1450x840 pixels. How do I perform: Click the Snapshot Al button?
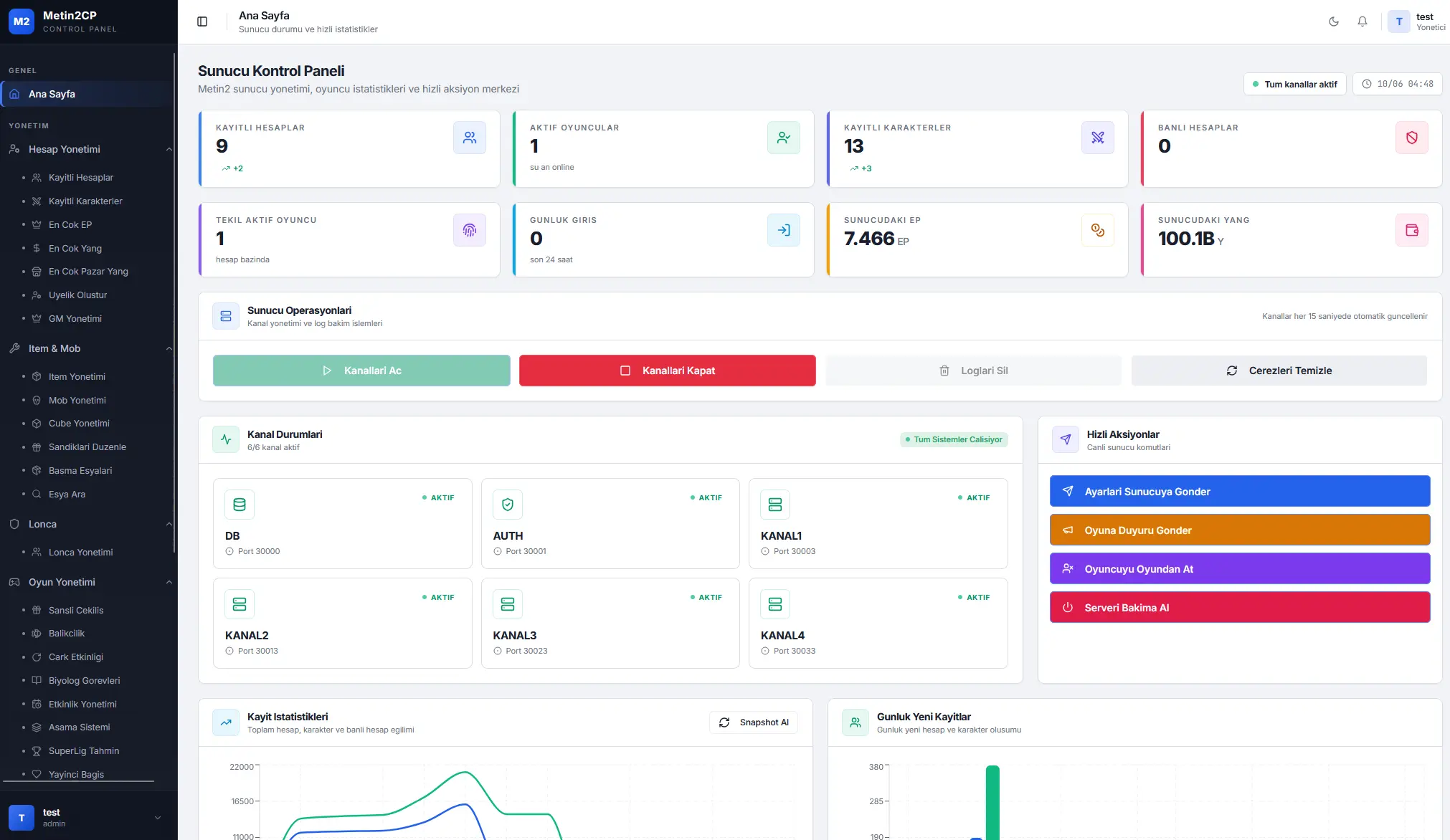click(754, 722)
